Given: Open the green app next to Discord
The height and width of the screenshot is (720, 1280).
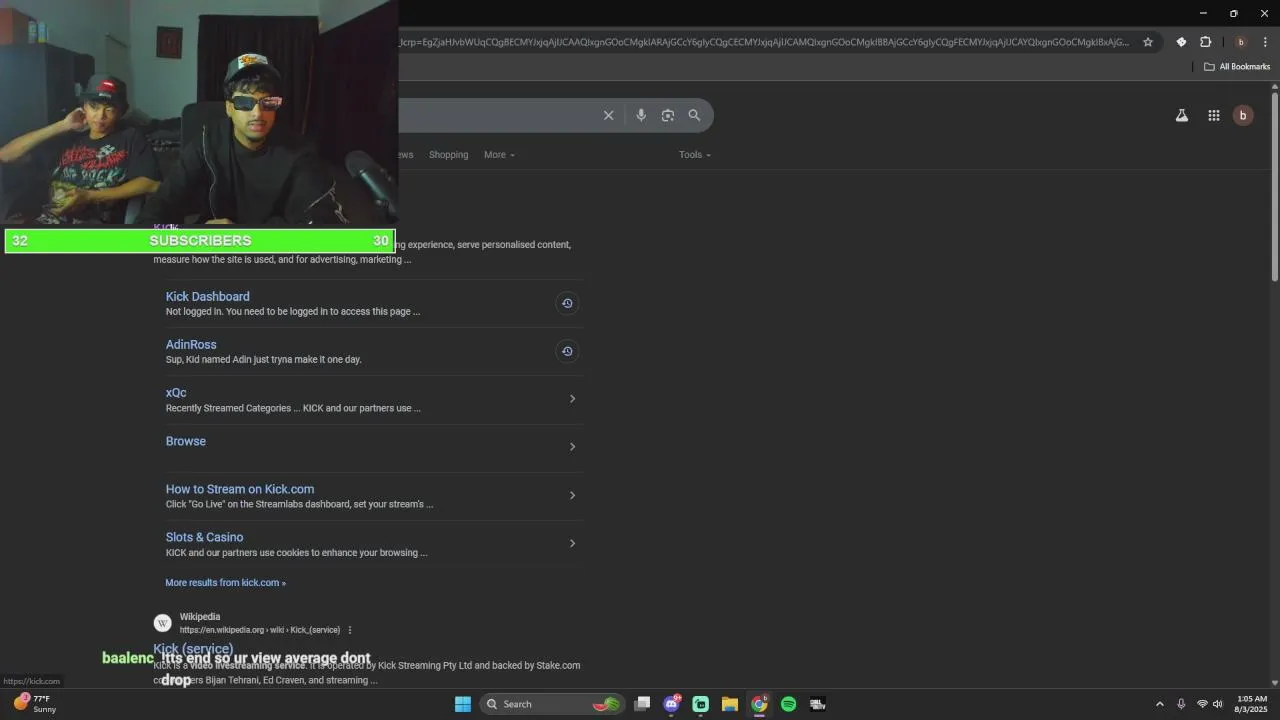Looking at the screenshot, I should click(x=701, y=704).
